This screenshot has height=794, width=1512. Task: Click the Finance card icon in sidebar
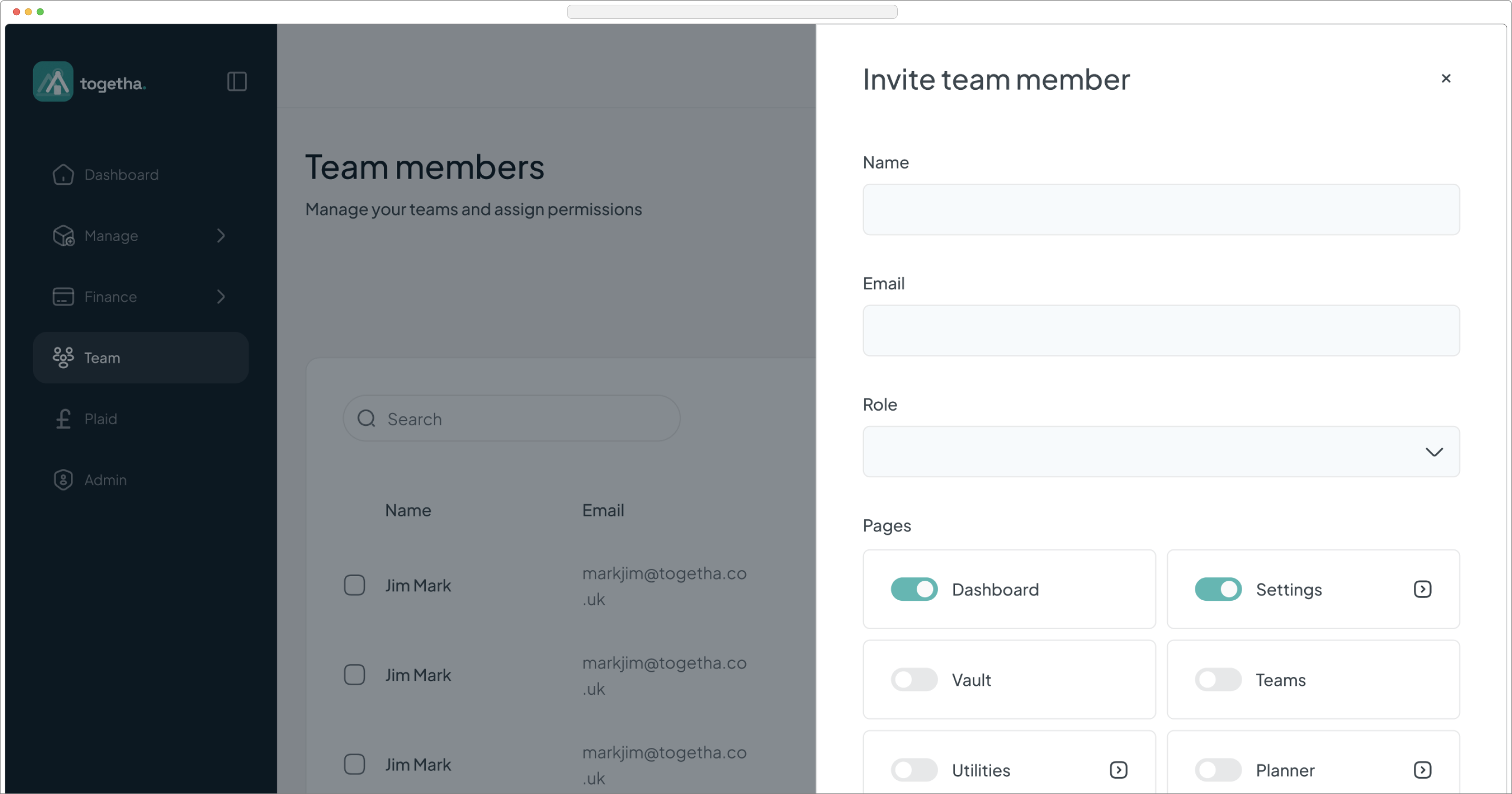tap(64, 297)
